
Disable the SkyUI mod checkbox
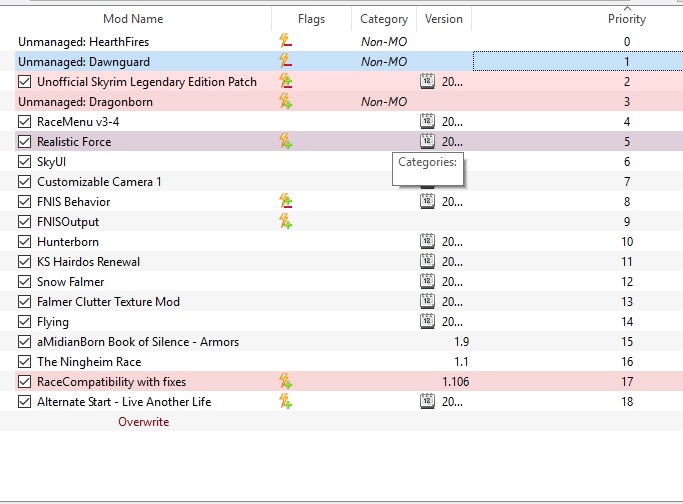point(24,162)
